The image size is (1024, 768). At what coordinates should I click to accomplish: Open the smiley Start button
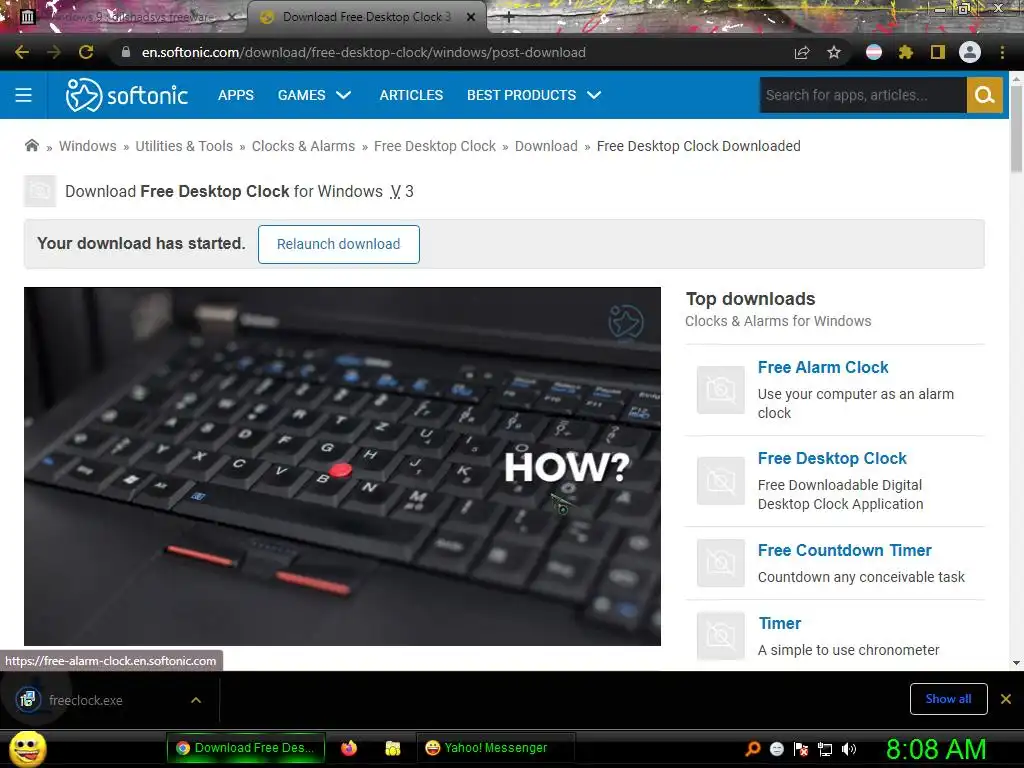[x=27, y=748]
